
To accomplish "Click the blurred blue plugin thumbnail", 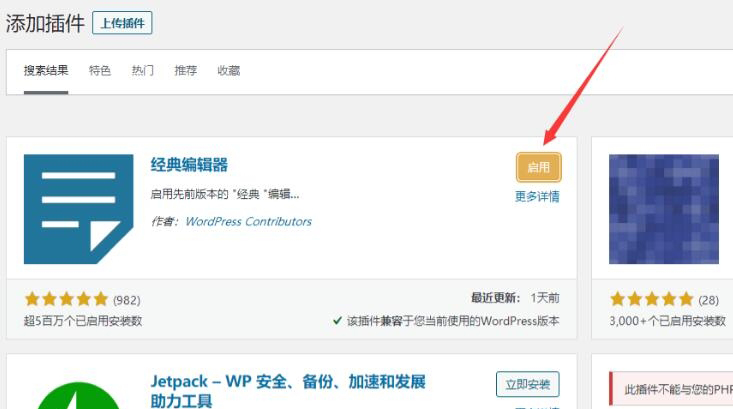I will 663,208.
